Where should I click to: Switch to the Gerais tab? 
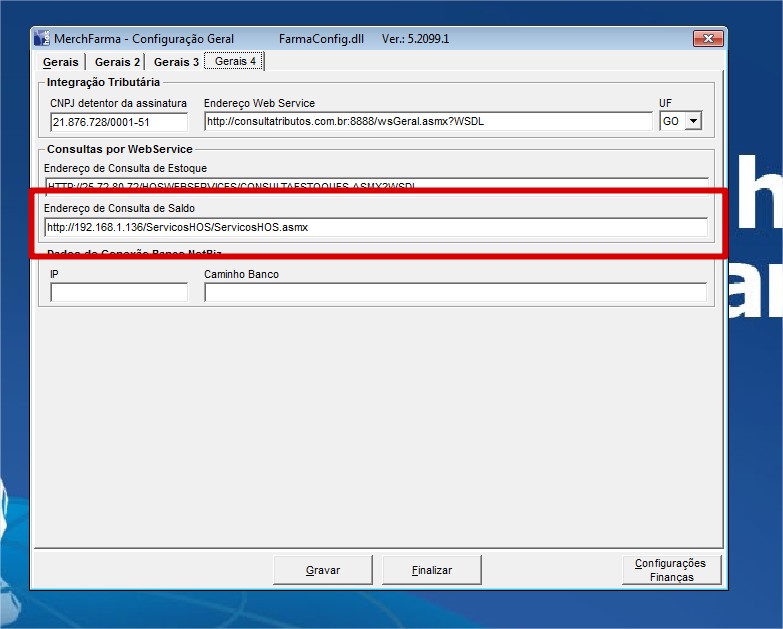tap(60, 62)
